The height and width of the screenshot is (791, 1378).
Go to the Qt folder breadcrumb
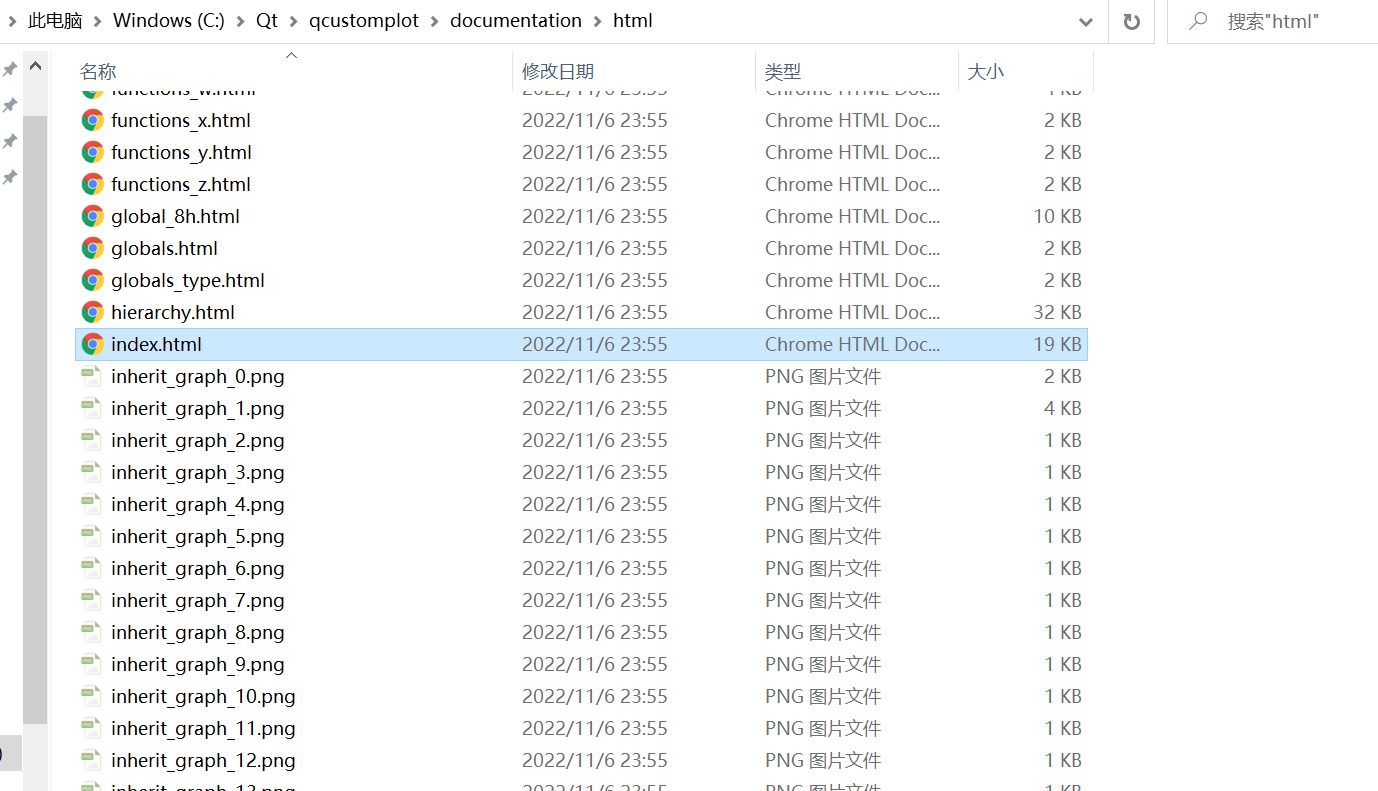pos(267,21)
